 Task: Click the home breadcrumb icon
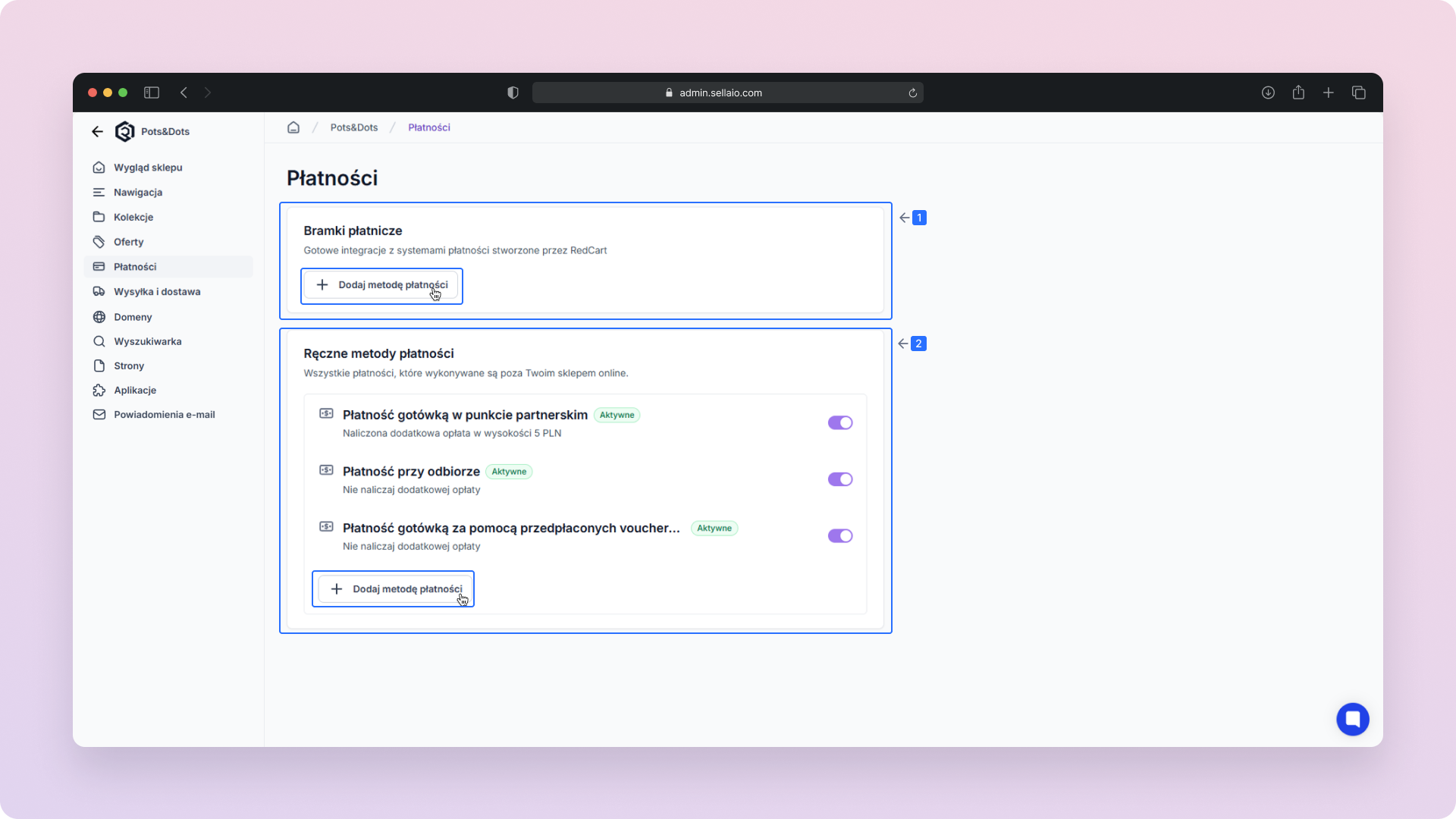pos(293,127)
